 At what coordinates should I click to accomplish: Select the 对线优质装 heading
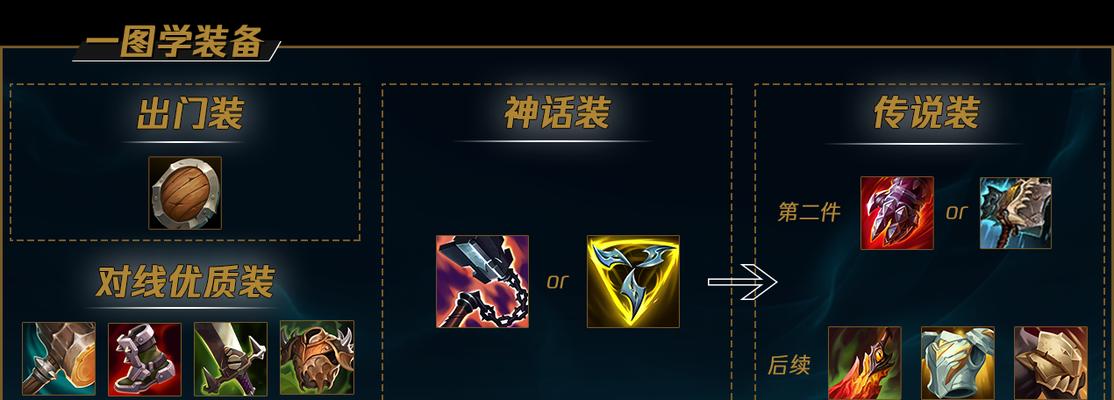point(185,282)
